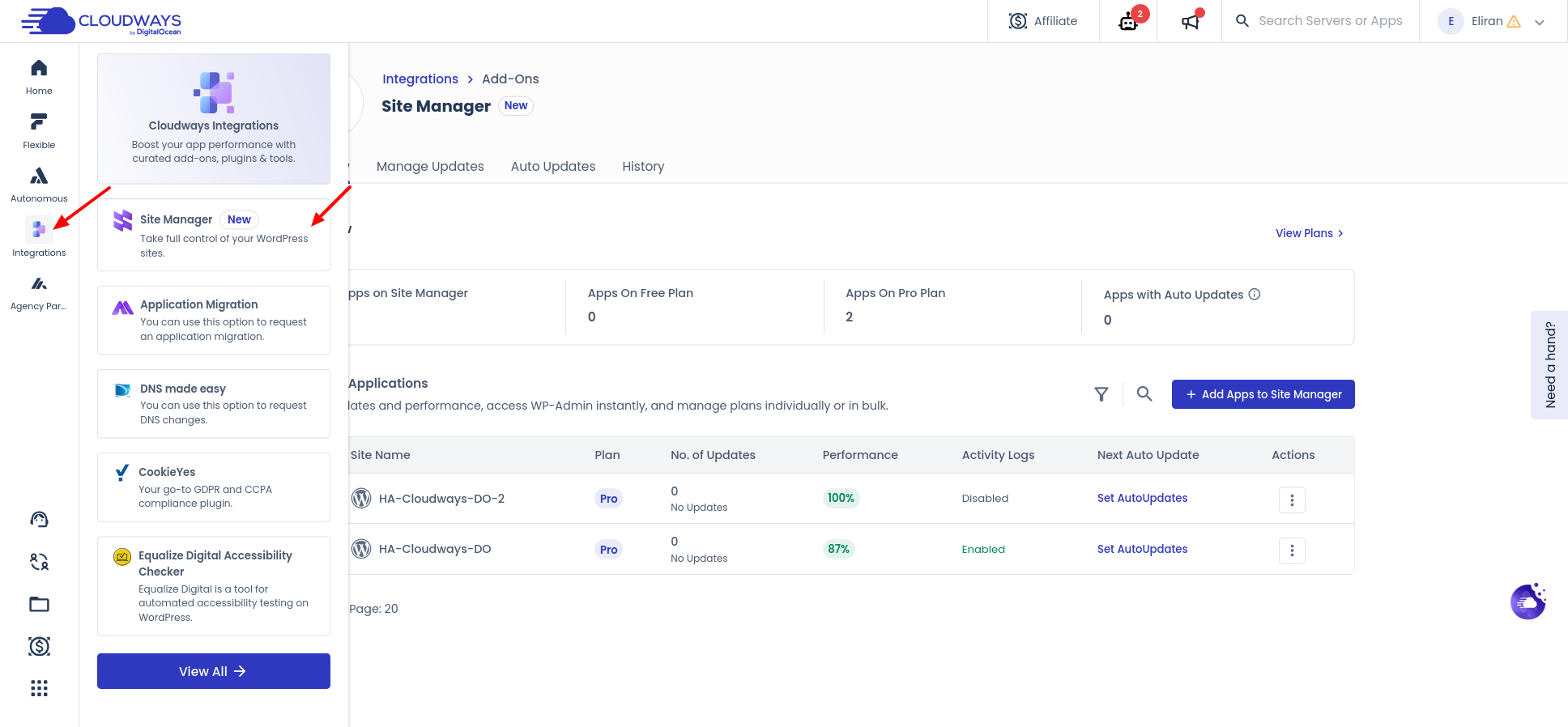Image resolution: width=1568 pixels, height=727 pixels.
Task: Click the team members sidebar icon
Action: pos(39,561)
